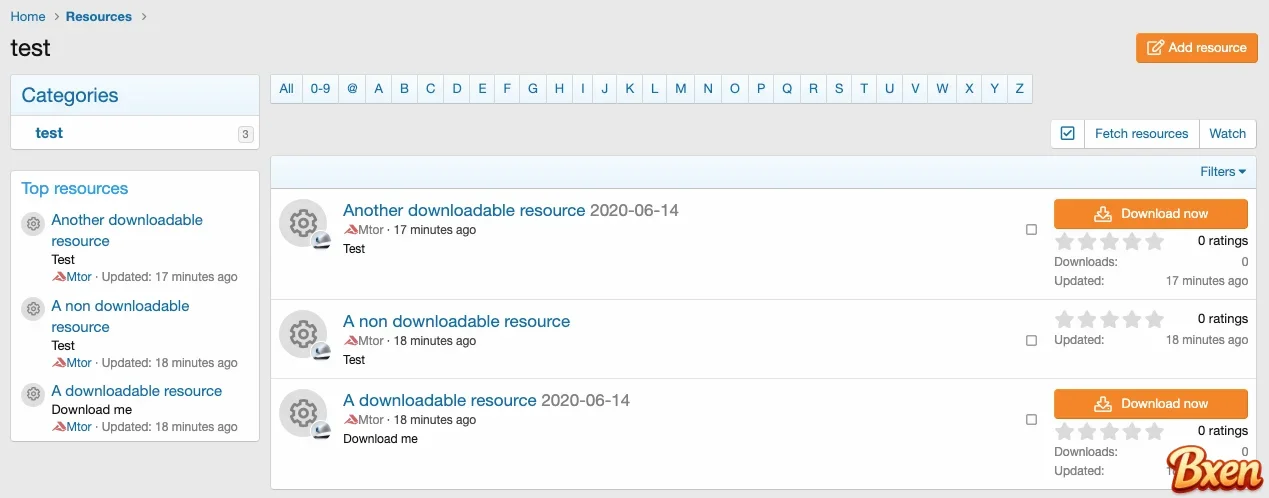Image resolution: width=1269 pixels, height=498 pixels.
Task: Filter resources by letter D
Action: [x=457, y=88]
